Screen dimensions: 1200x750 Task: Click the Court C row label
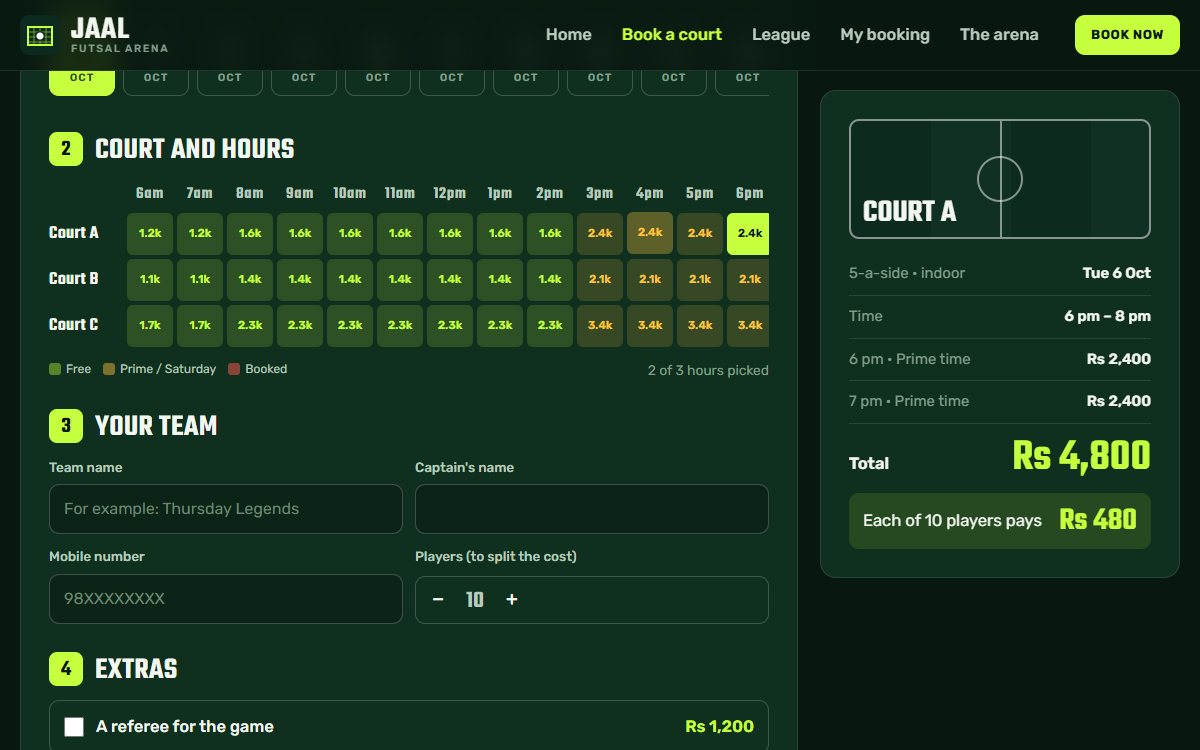[74, 324]
